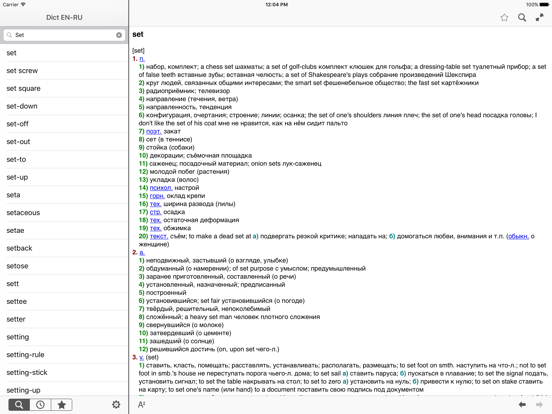
Task: Open settings gear in sidebar footer
Action: [x=116, y=404]
